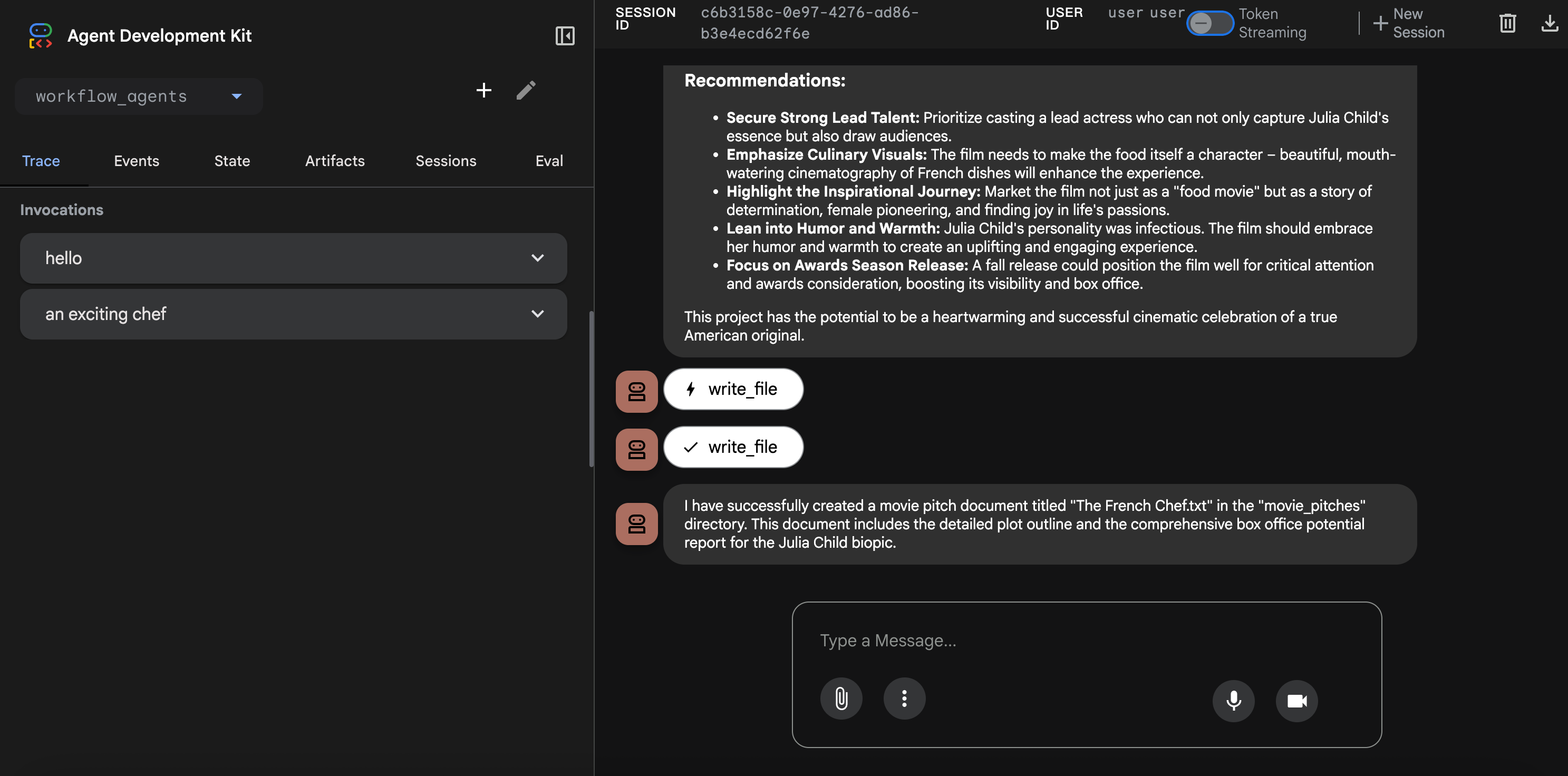Start microphone voice input
1568x776 pixels.
(1233, 701)
